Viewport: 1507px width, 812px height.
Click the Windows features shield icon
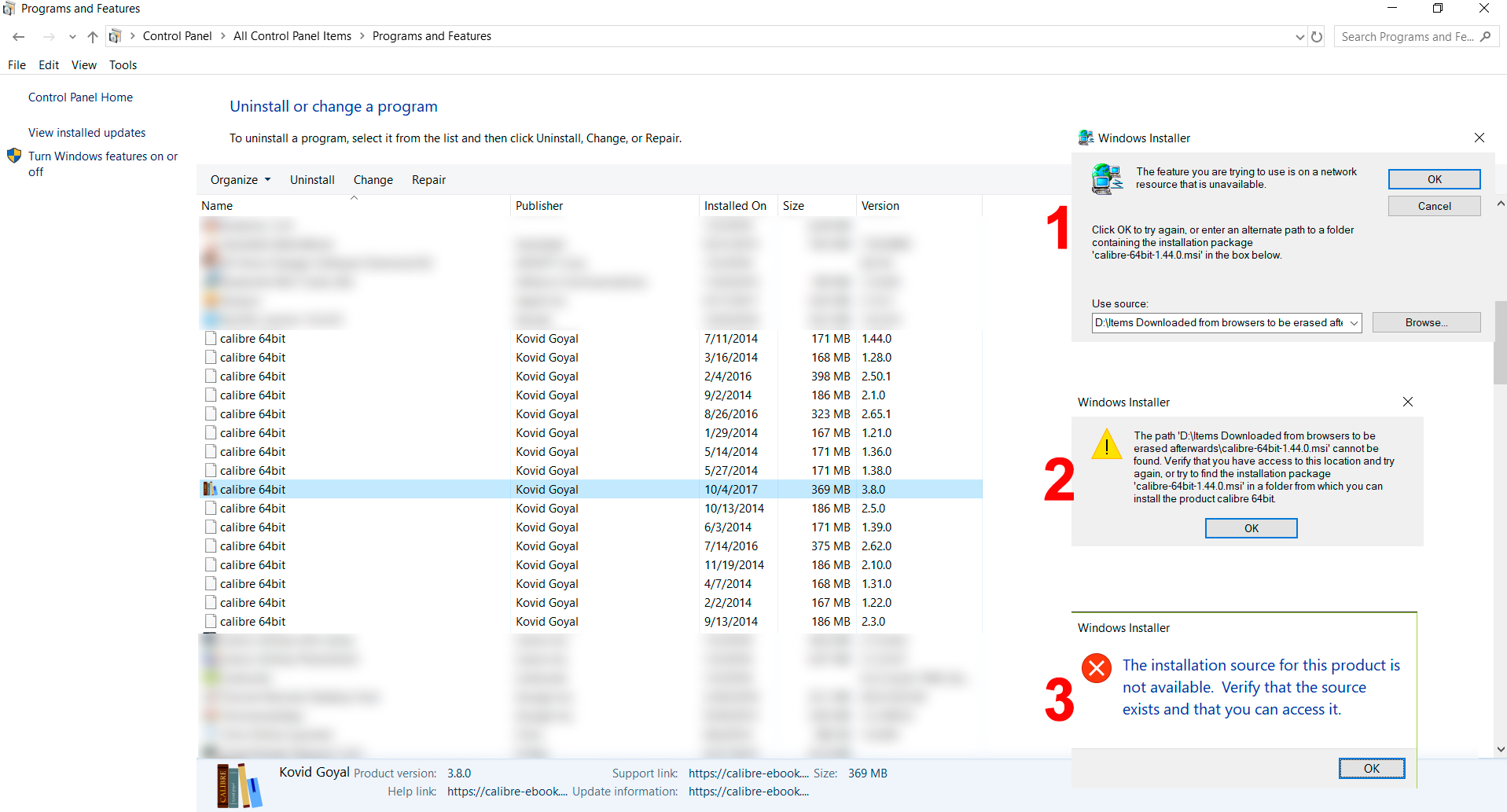click(14, 156)
